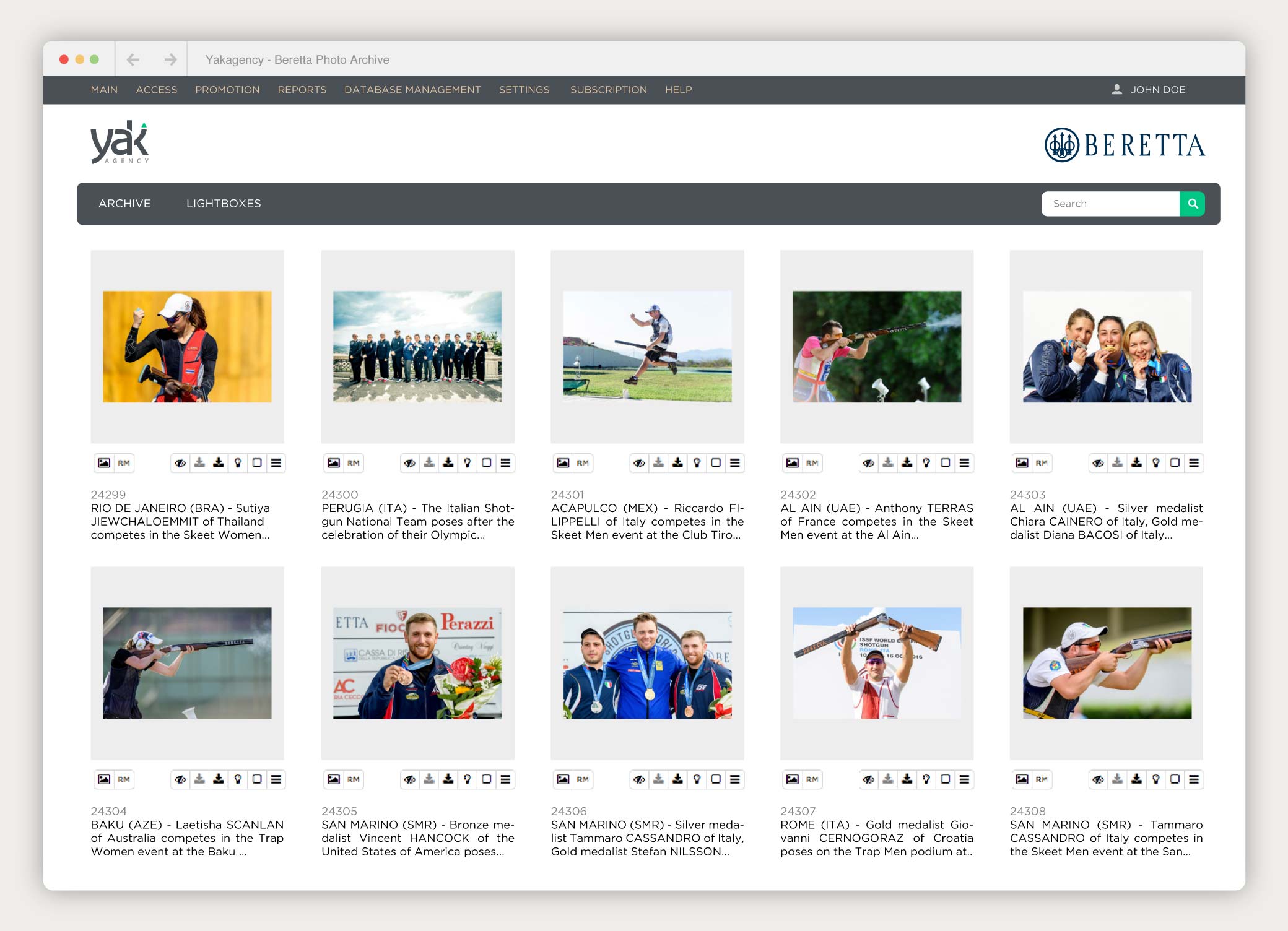Screen dimensions: 1288x931
Task: Go back with the browser back arrow
Action: (x=133, y=59)
